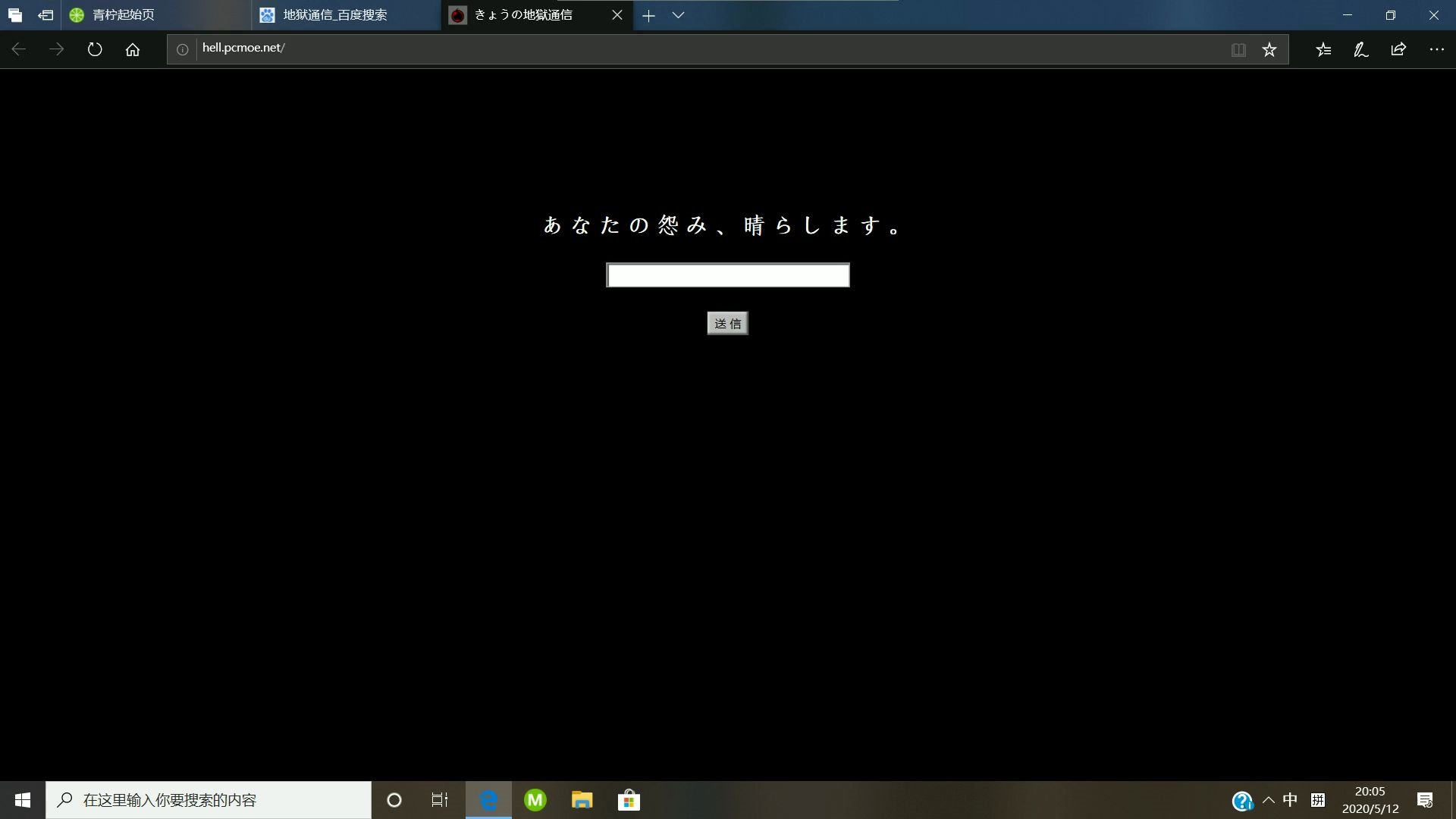Expand the tab previews chevron
Screen dimensions: 1456x819
tap(679, 15)
